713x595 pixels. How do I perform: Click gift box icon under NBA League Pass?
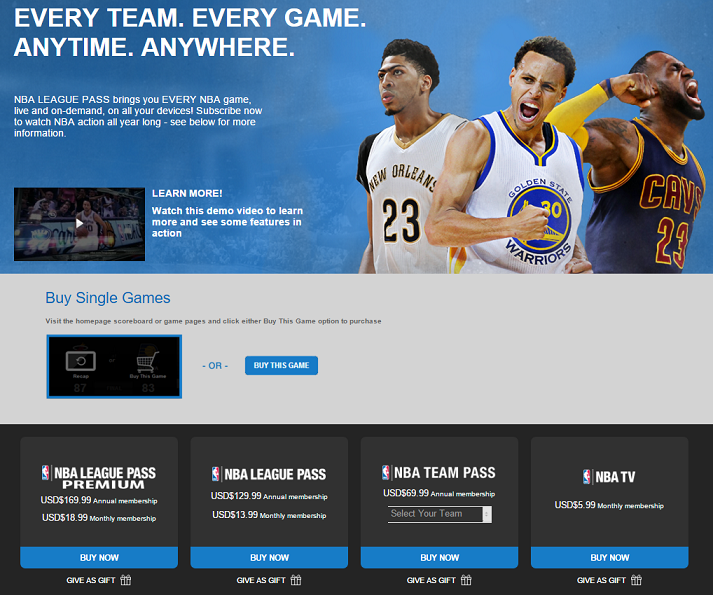tap(296, 580)
